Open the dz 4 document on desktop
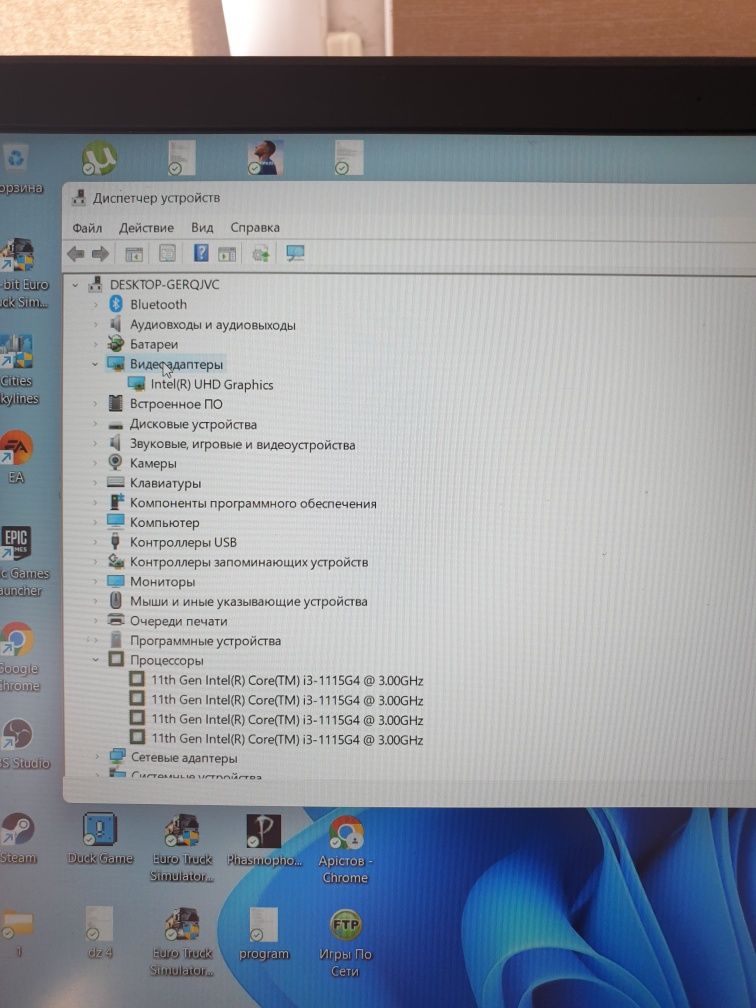Image resolution: width=756 pixels, height=1008 pixels. point(99,924)
